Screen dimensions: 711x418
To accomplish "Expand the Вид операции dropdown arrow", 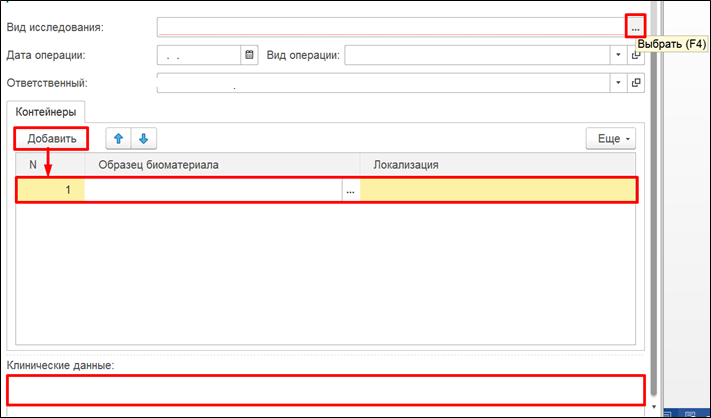I will 618,55.
